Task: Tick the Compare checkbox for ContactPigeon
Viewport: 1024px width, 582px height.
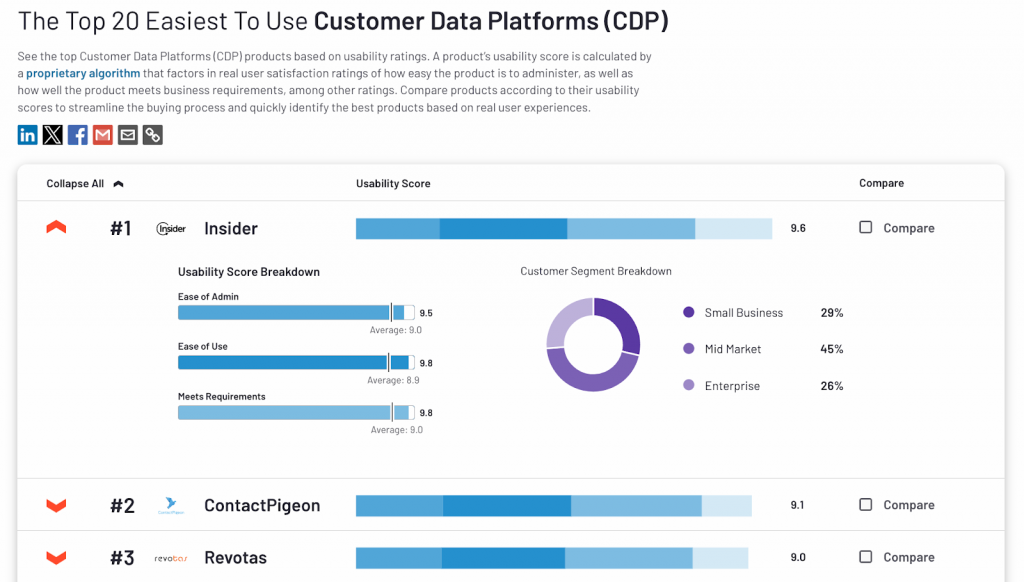Action: pyautogui.click(x=866, y=505)
